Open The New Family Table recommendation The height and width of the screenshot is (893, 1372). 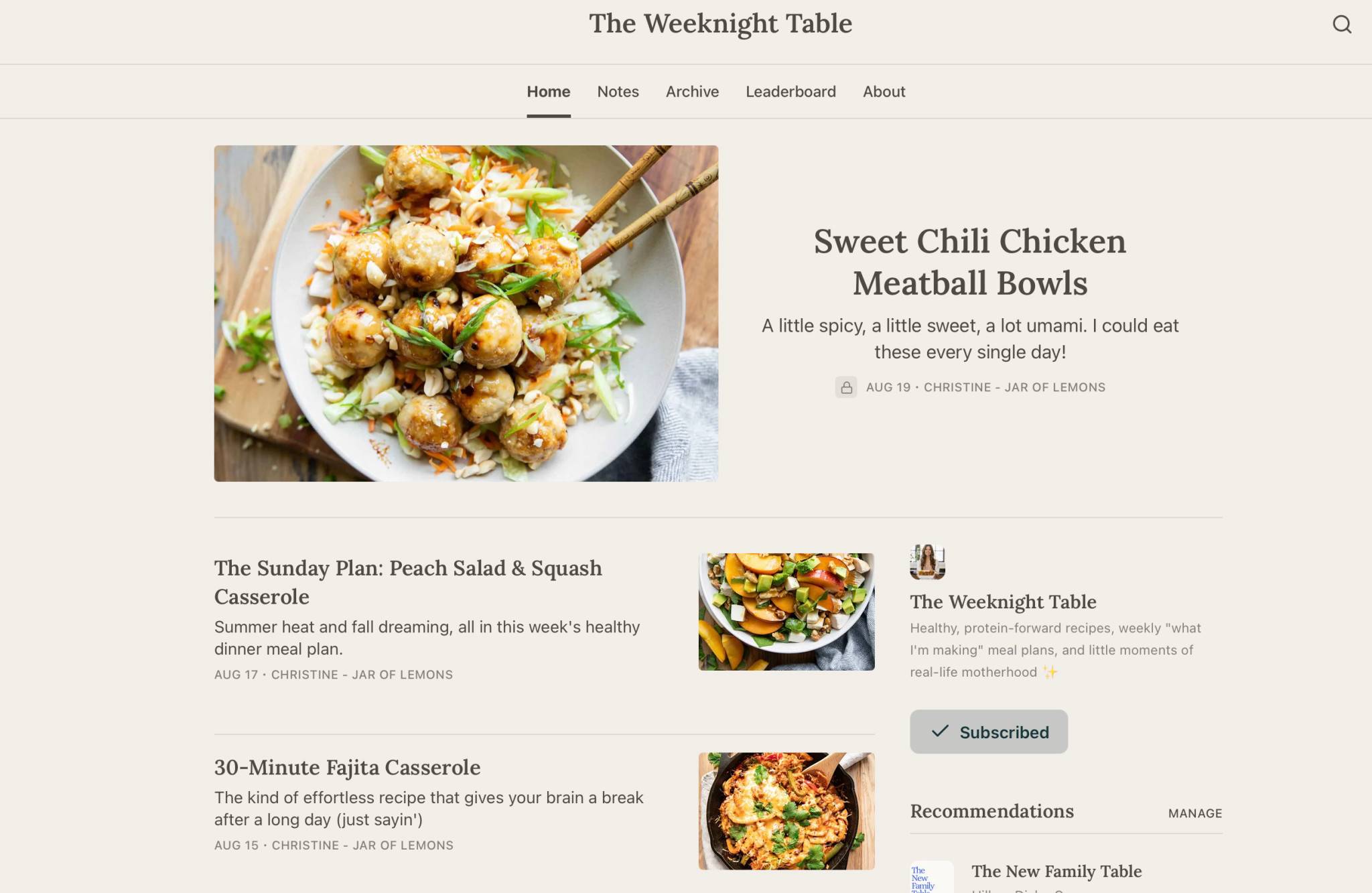click(x=1056, y=872)
